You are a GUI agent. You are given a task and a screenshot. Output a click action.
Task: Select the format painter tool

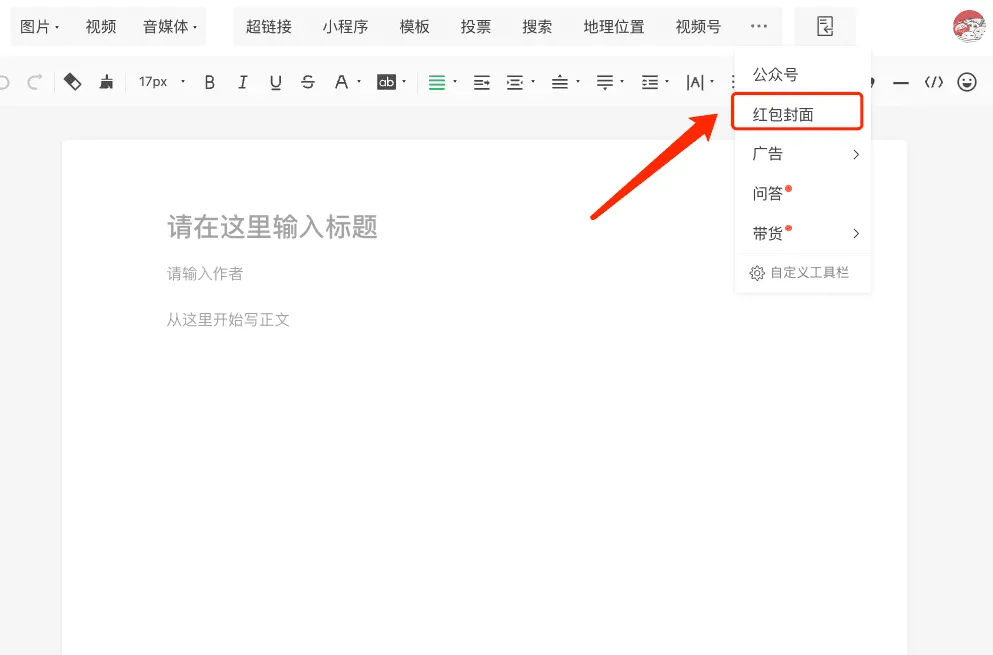105,82
